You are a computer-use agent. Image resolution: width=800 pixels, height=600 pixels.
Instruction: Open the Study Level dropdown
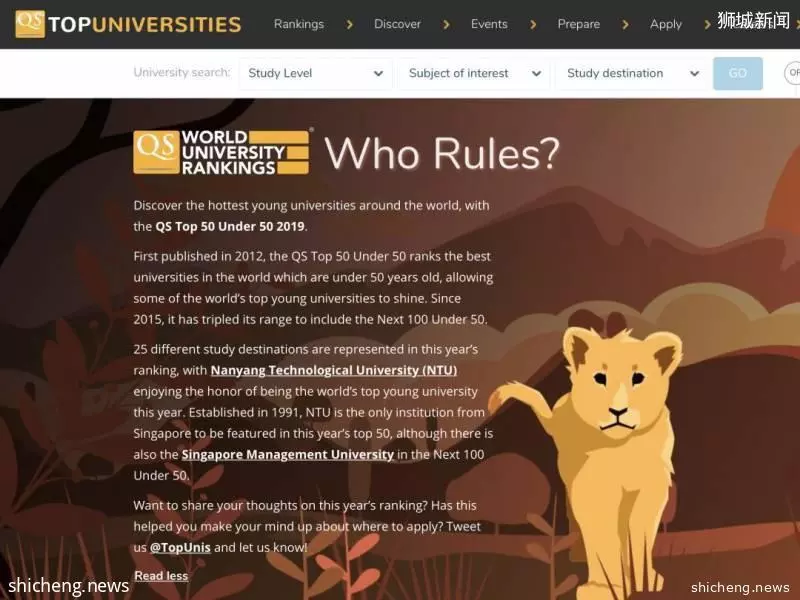point(315,73)
